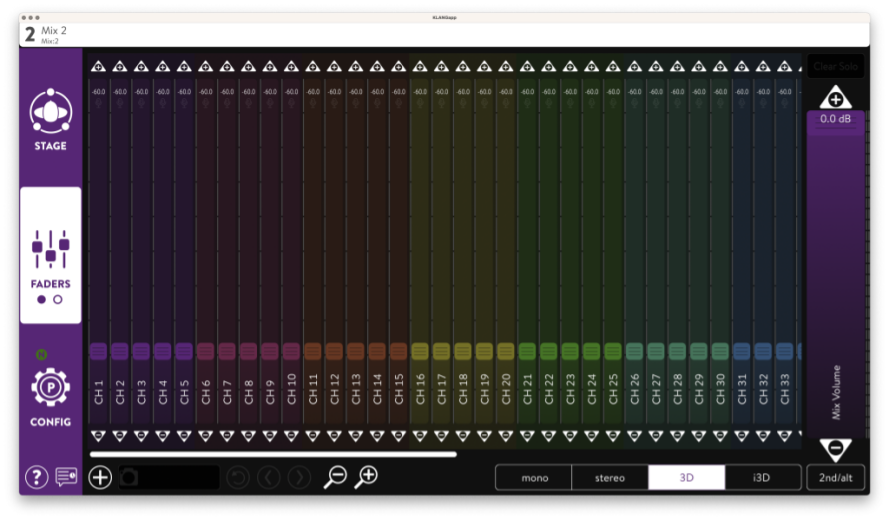Open the Stage view
This screenshot has height=525, width=892.
pyautogui.click(x=50, y=119)
